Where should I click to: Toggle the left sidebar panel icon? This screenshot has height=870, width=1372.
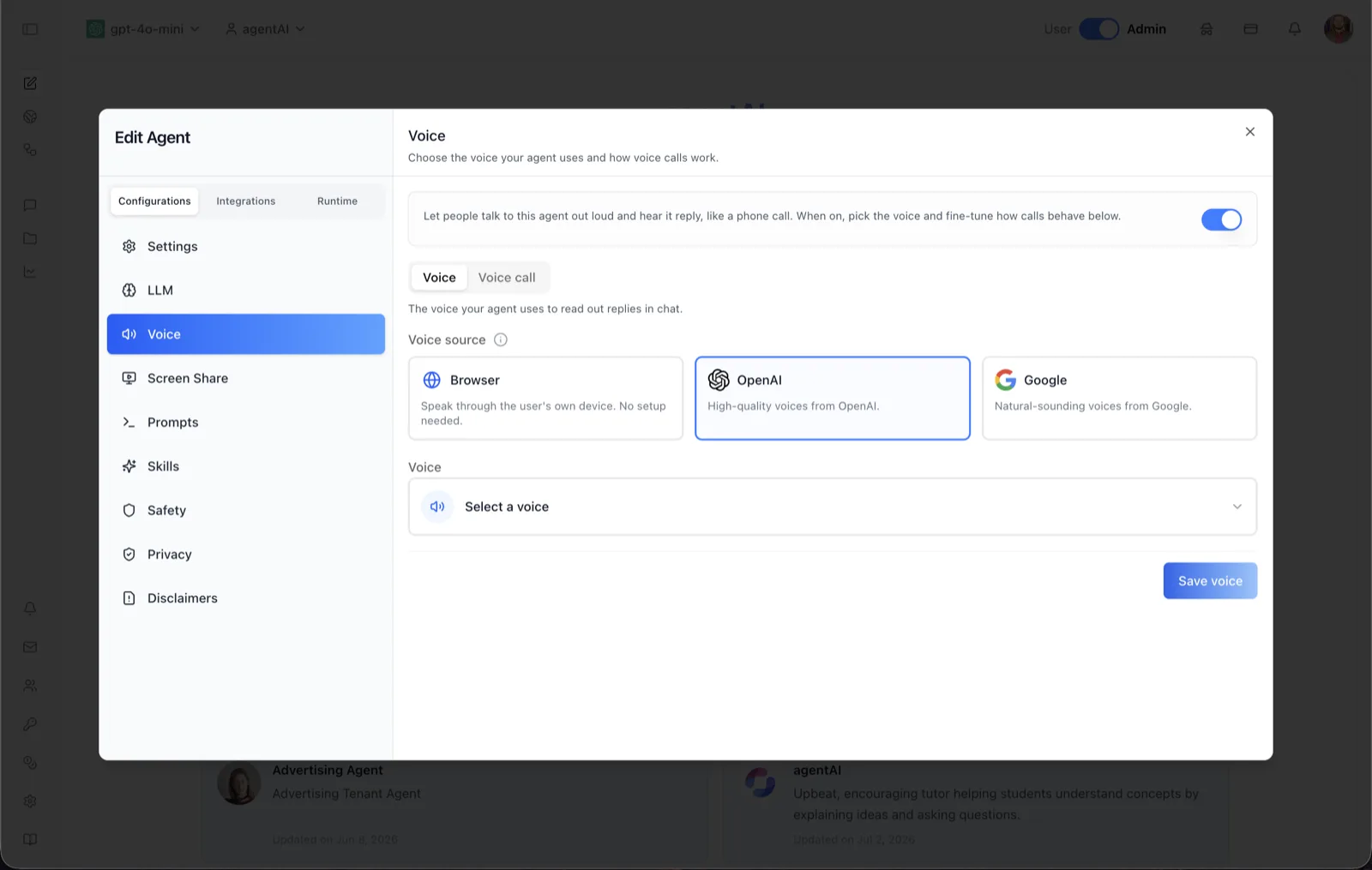click(30, 29)
